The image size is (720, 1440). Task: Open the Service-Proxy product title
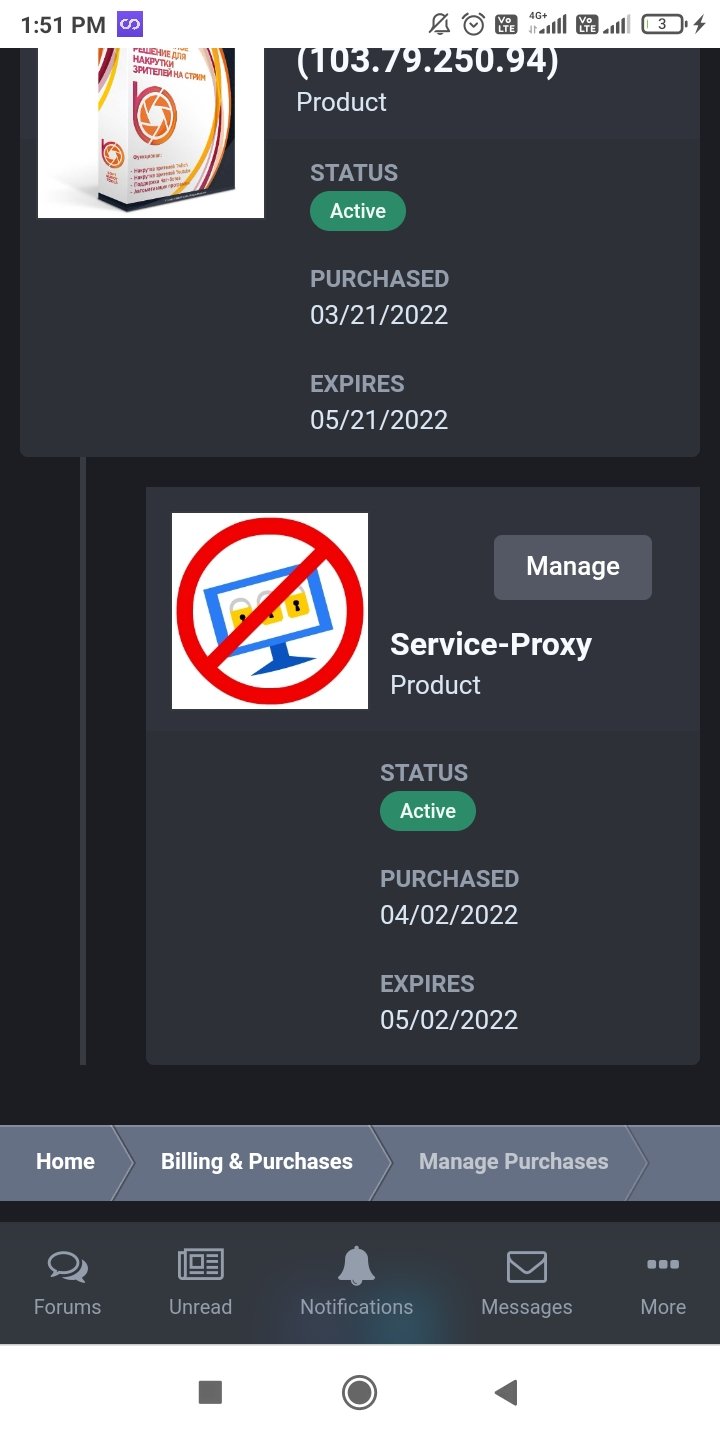[x=490, y=644]
